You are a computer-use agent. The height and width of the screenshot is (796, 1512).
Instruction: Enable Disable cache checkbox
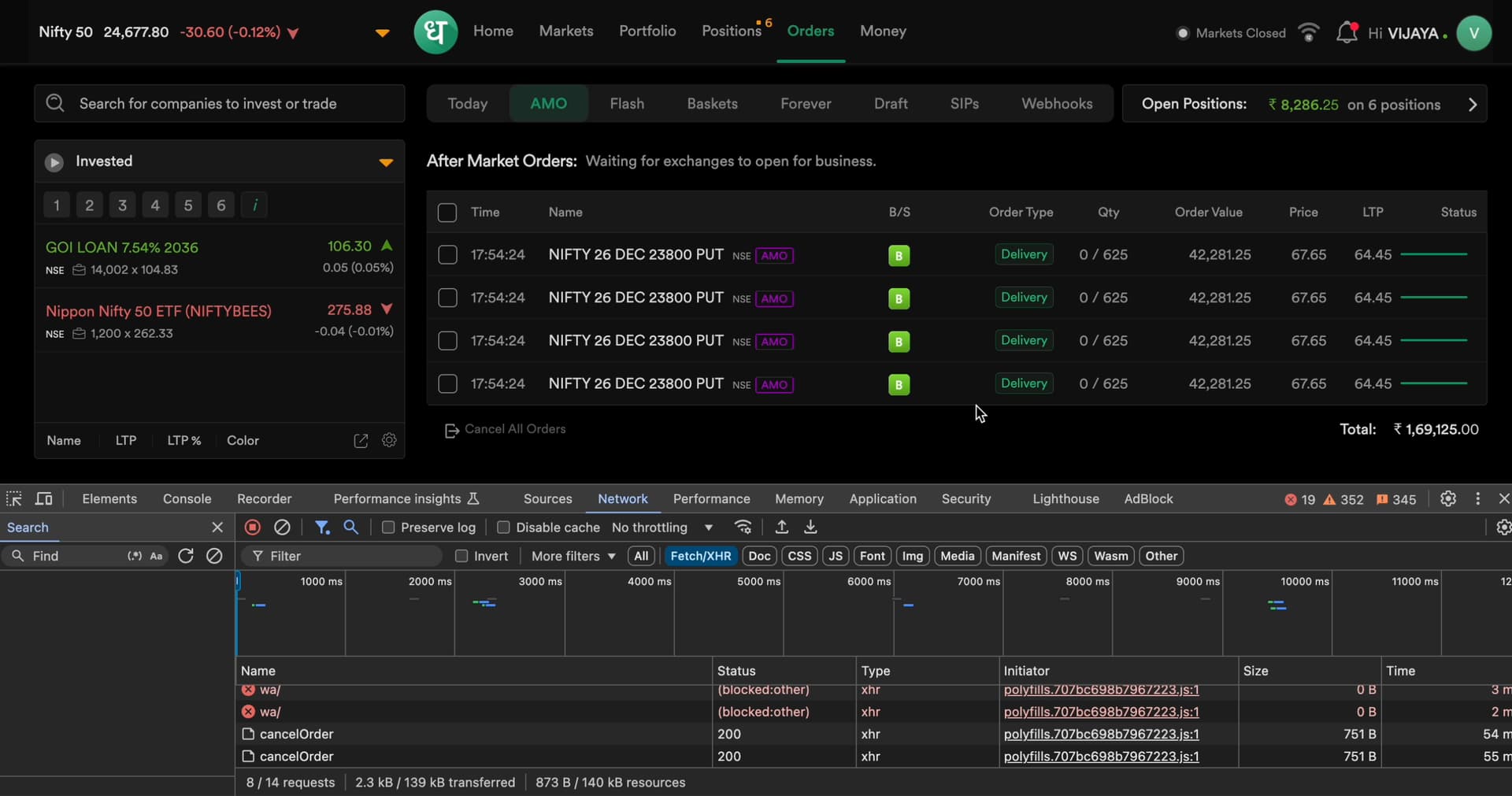click(x=503, y=527)
